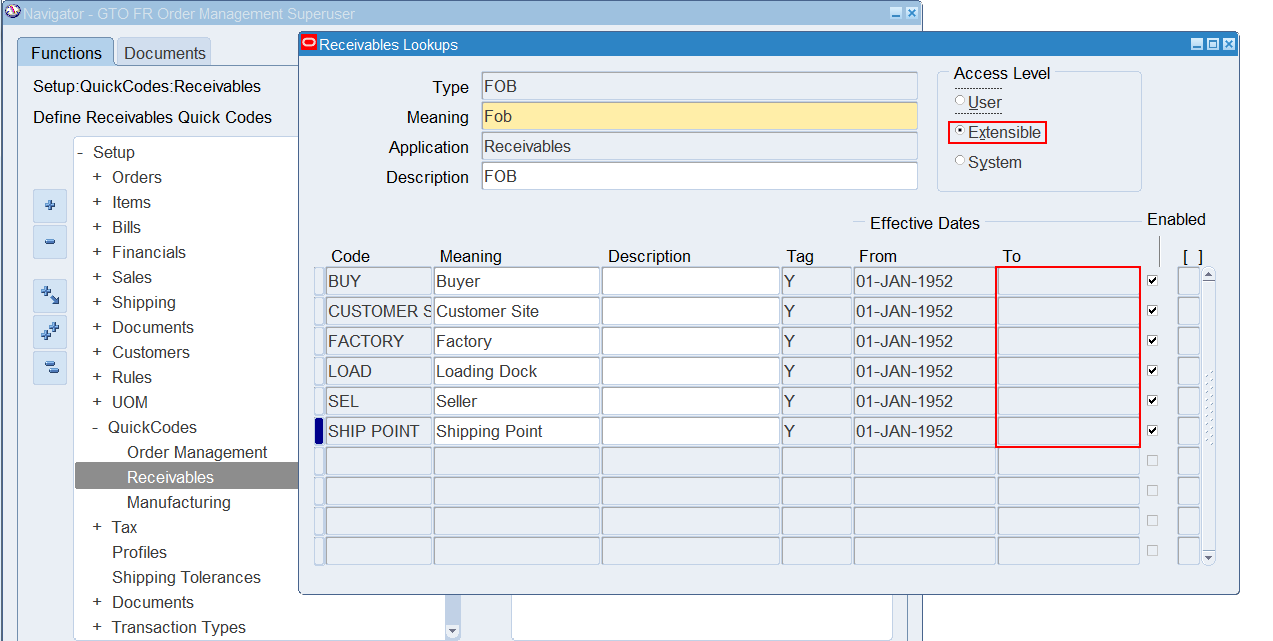Click the Collapse node icon in Navigator sidebar
The width and height of the screenshot is (1273, 641).
tap(50, 242)
